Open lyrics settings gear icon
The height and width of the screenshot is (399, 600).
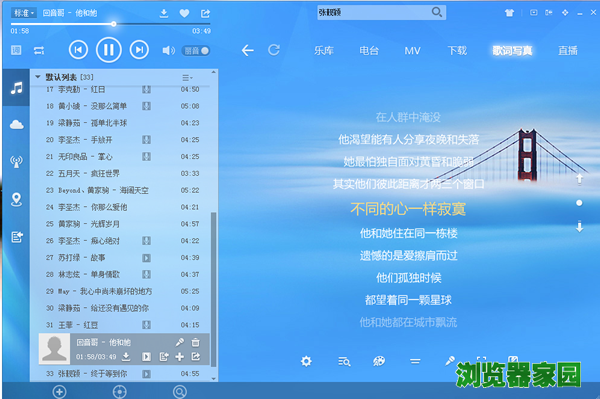click(x=306, y=361)
